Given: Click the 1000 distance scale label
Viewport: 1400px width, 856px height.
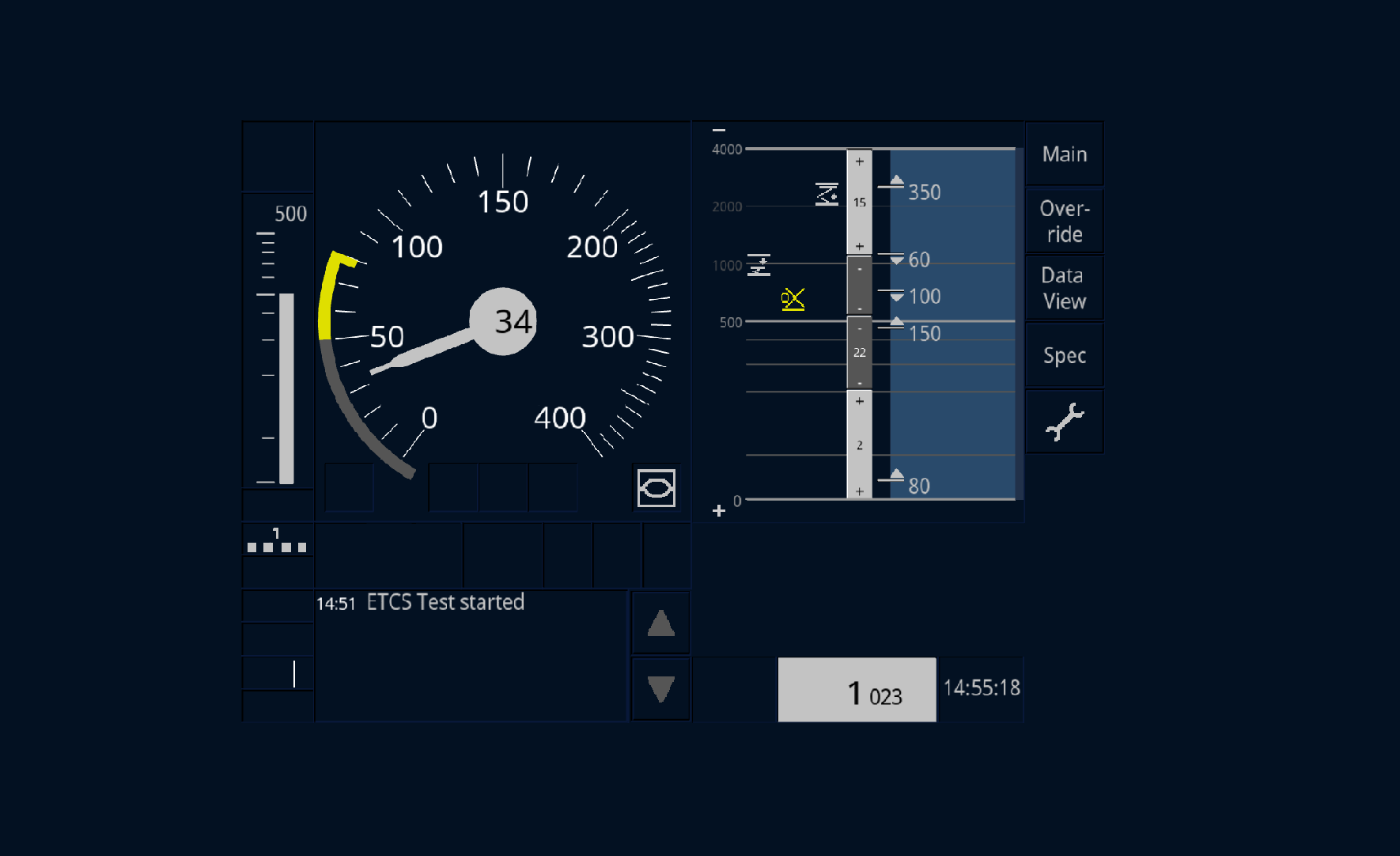Looking at the screenshot, I should 727,266.
